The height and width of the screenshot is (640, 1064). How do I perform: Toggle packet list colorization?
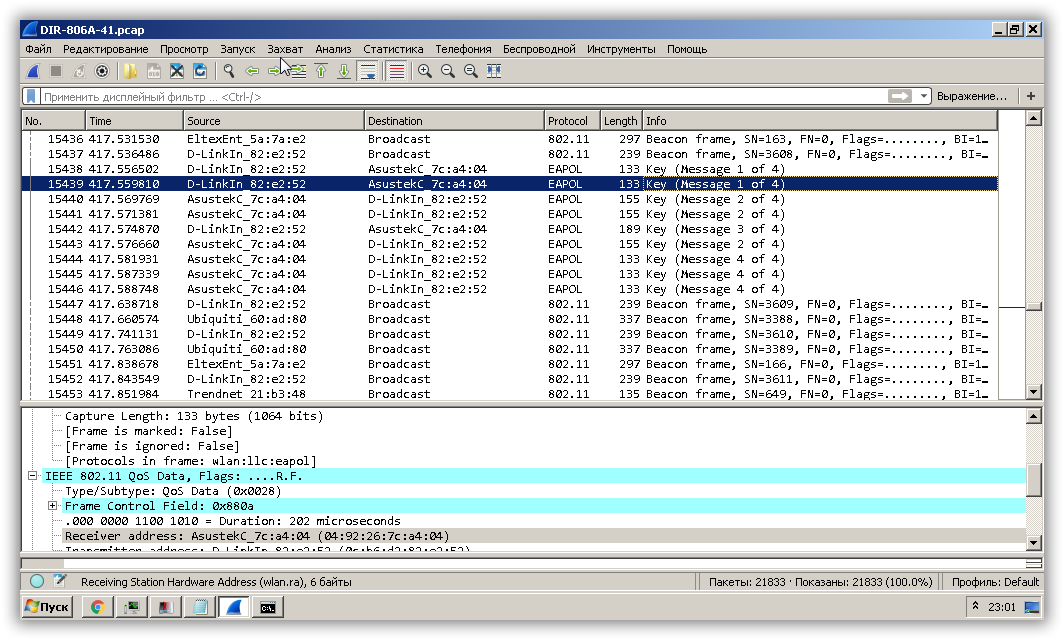397,71
